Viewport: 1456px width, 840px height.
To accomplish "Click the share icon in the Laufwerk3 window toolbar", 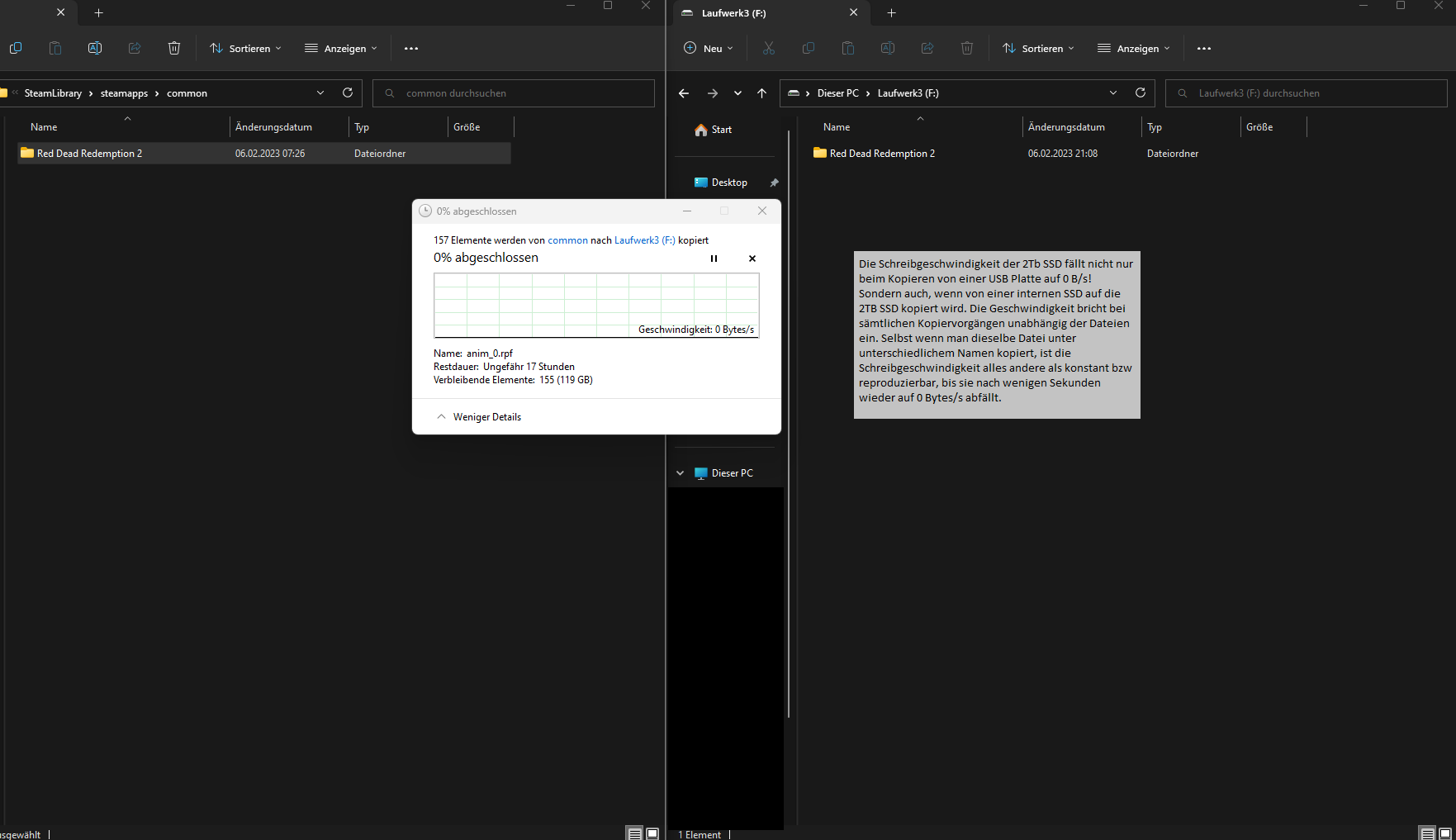I will pyautogui.click(x=927, y=48).
